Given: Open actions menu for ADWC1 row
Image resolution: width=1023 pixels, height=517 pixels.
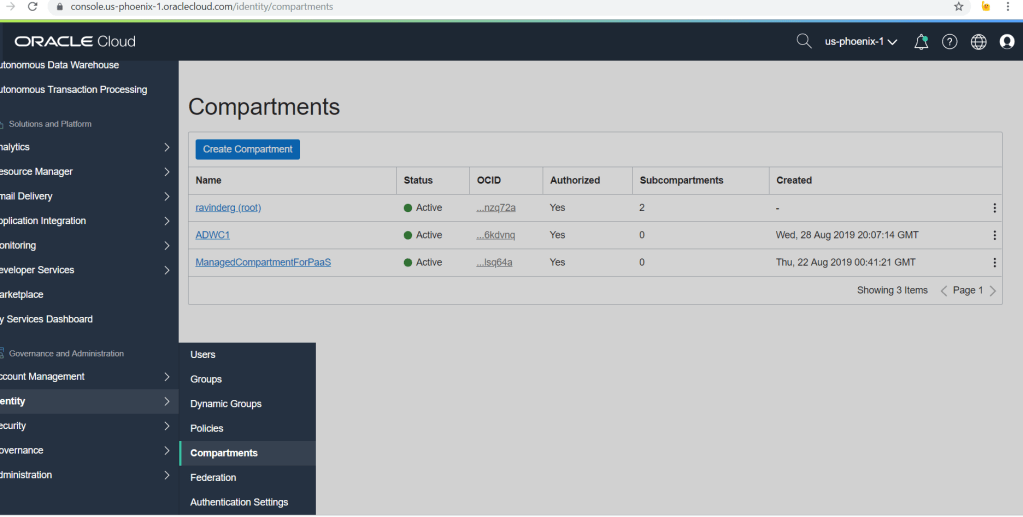Looking at the screenshot, I should pos(994,236).
